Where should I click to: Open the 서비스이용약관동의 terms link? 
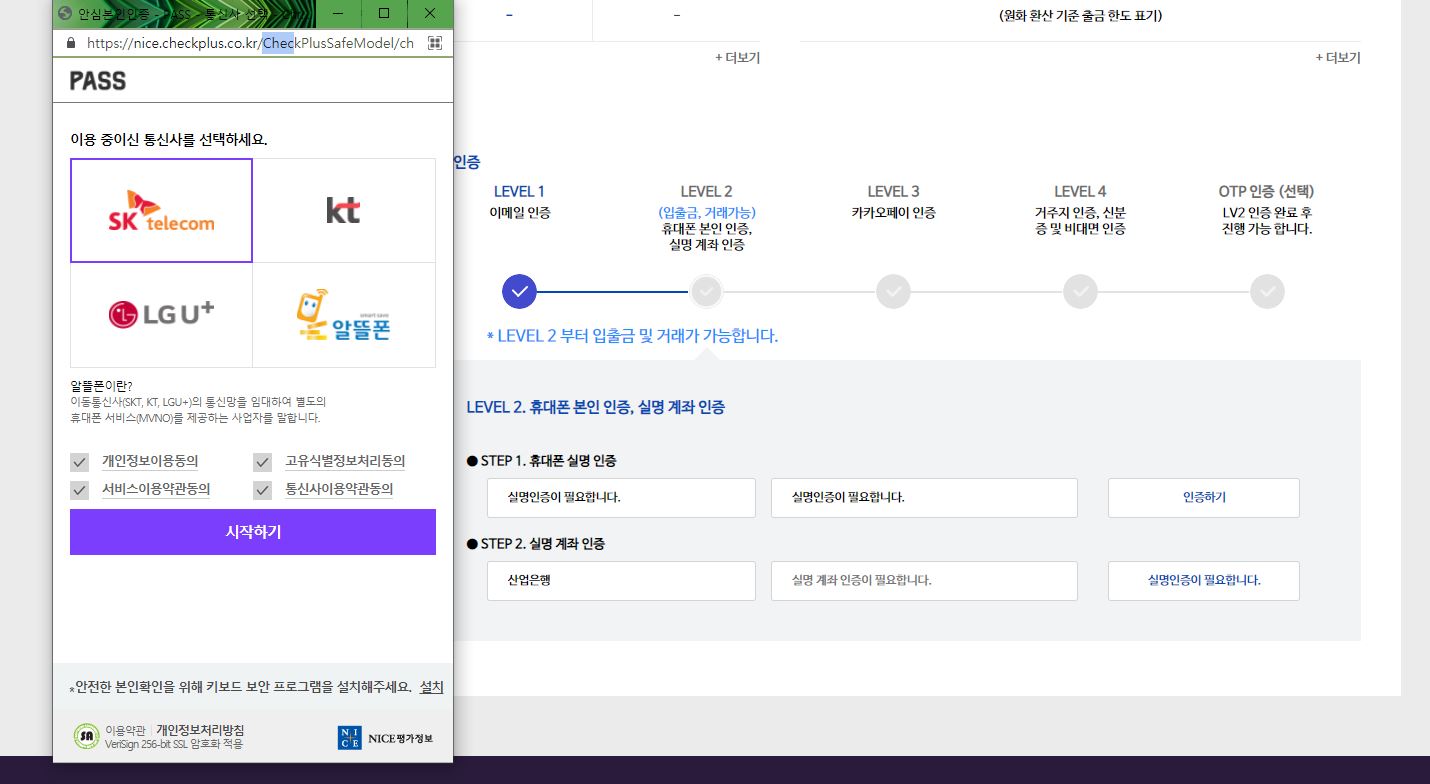coord(156,489)
